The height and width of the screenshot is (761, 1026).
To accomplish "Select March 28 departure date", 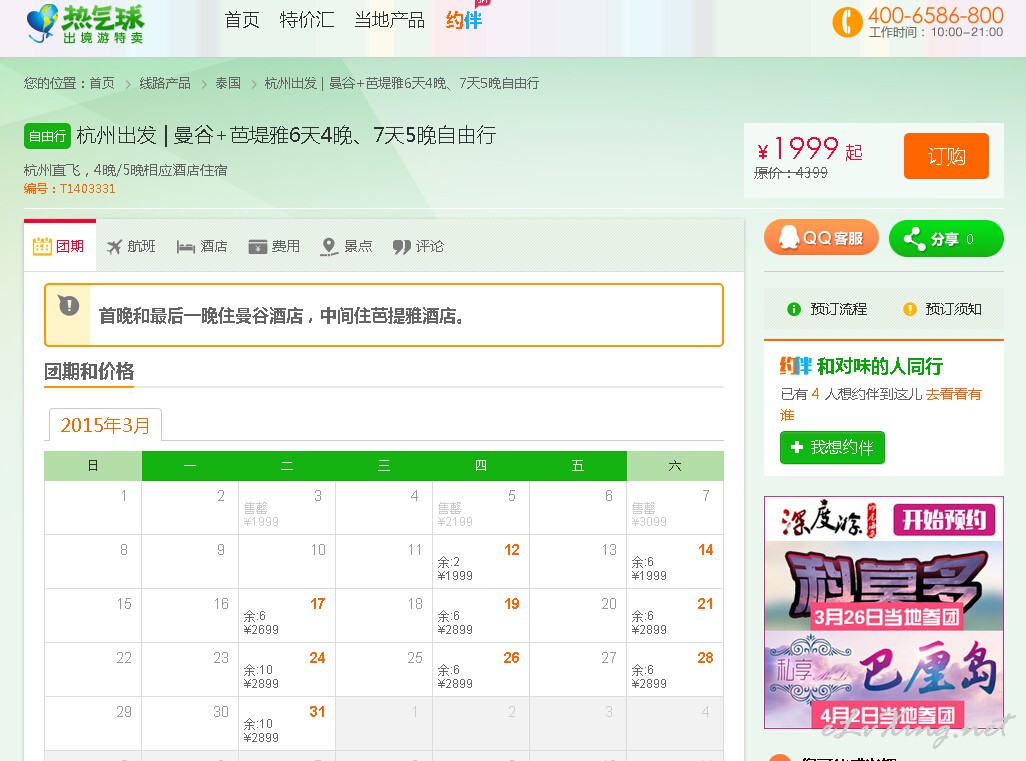I will [675, 670].
